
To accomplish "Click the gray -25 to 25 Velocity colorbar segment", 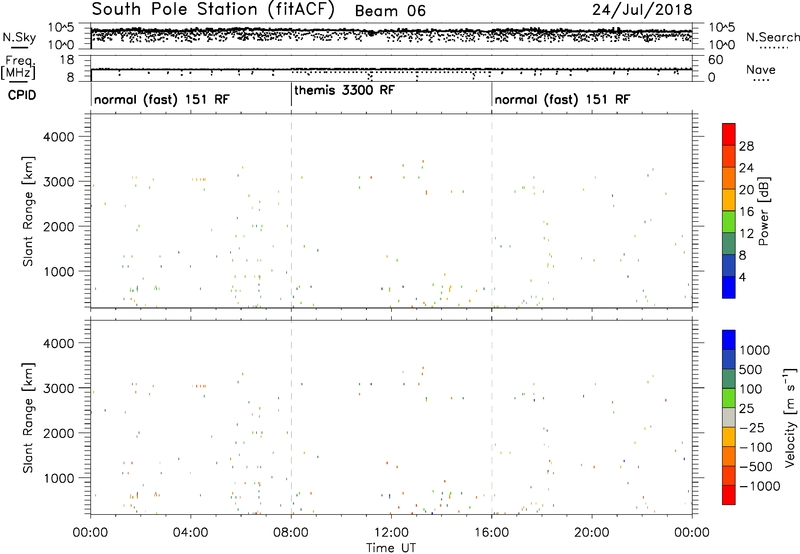I will point(729,418).
